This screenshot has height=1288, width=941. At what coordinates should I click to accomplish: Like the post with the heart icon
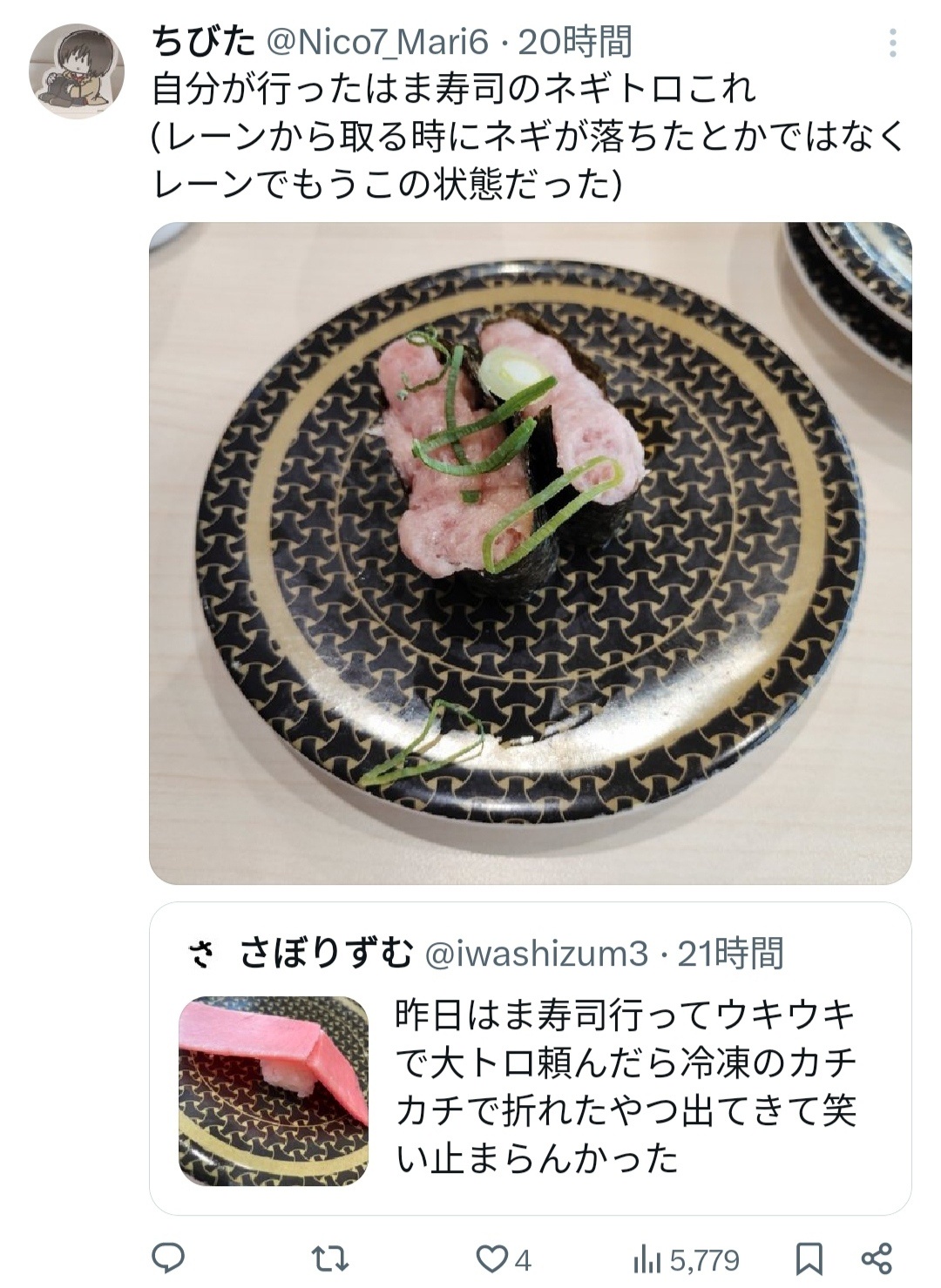click(493, 1258)
